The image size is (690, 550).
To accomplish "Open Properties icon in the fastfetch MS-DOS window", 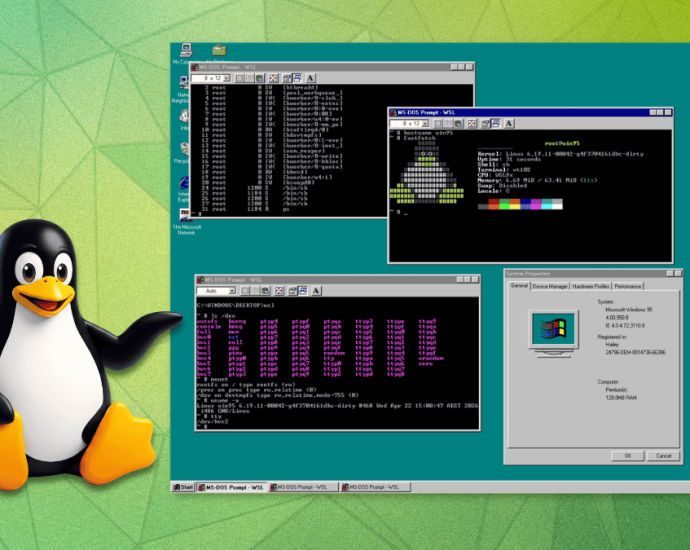I will [x=485, y=124].
